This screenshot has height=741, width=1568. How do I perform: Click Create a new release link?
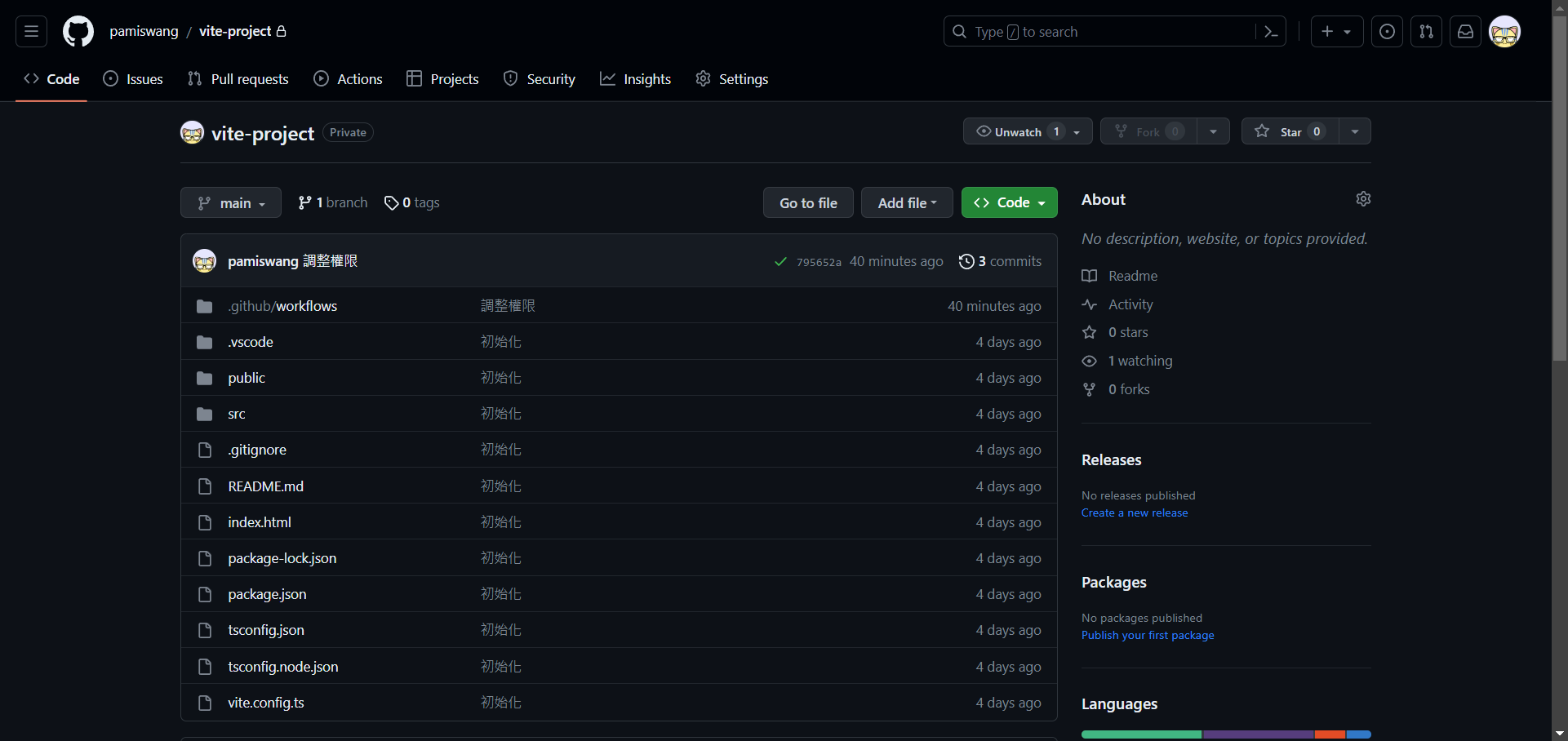click(1135, 512)
